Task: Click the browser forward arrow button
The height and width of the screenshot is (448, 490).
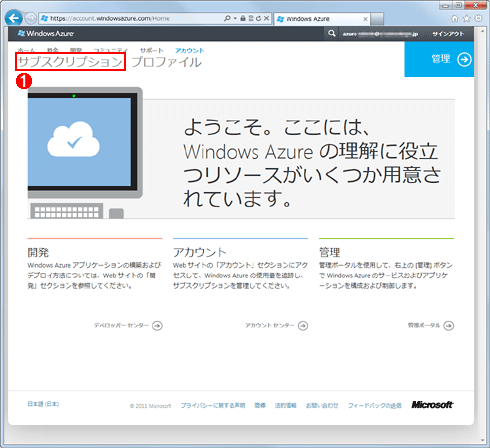Action: [x=31, y=18]
